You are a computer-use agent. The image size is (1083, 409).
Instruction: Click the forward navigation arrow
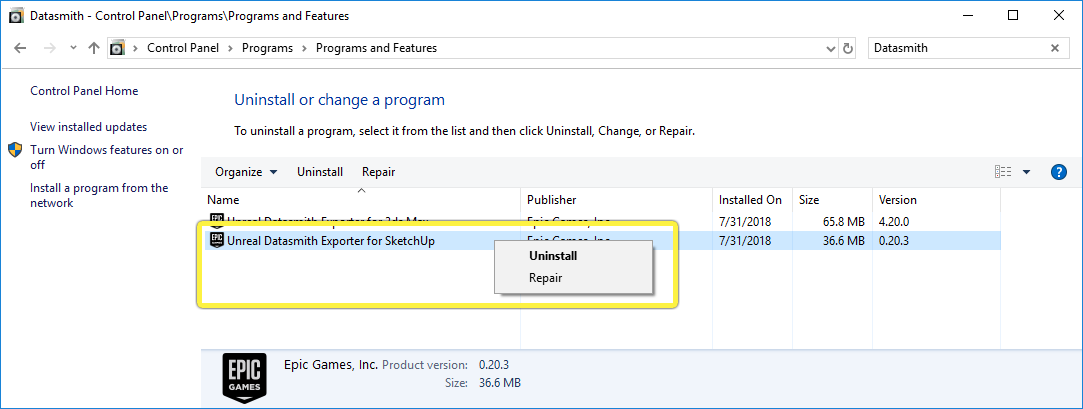coord(49,48)
